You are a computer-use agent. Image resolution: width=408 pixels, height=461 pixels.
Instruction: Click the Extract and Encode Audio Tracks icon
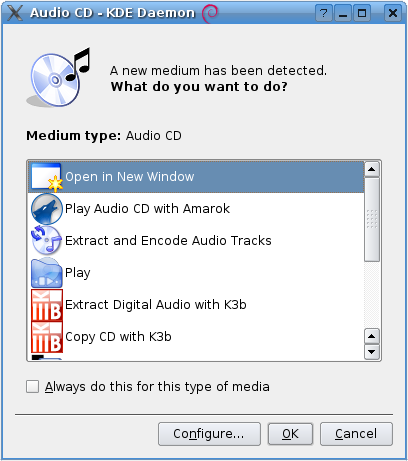47,241
